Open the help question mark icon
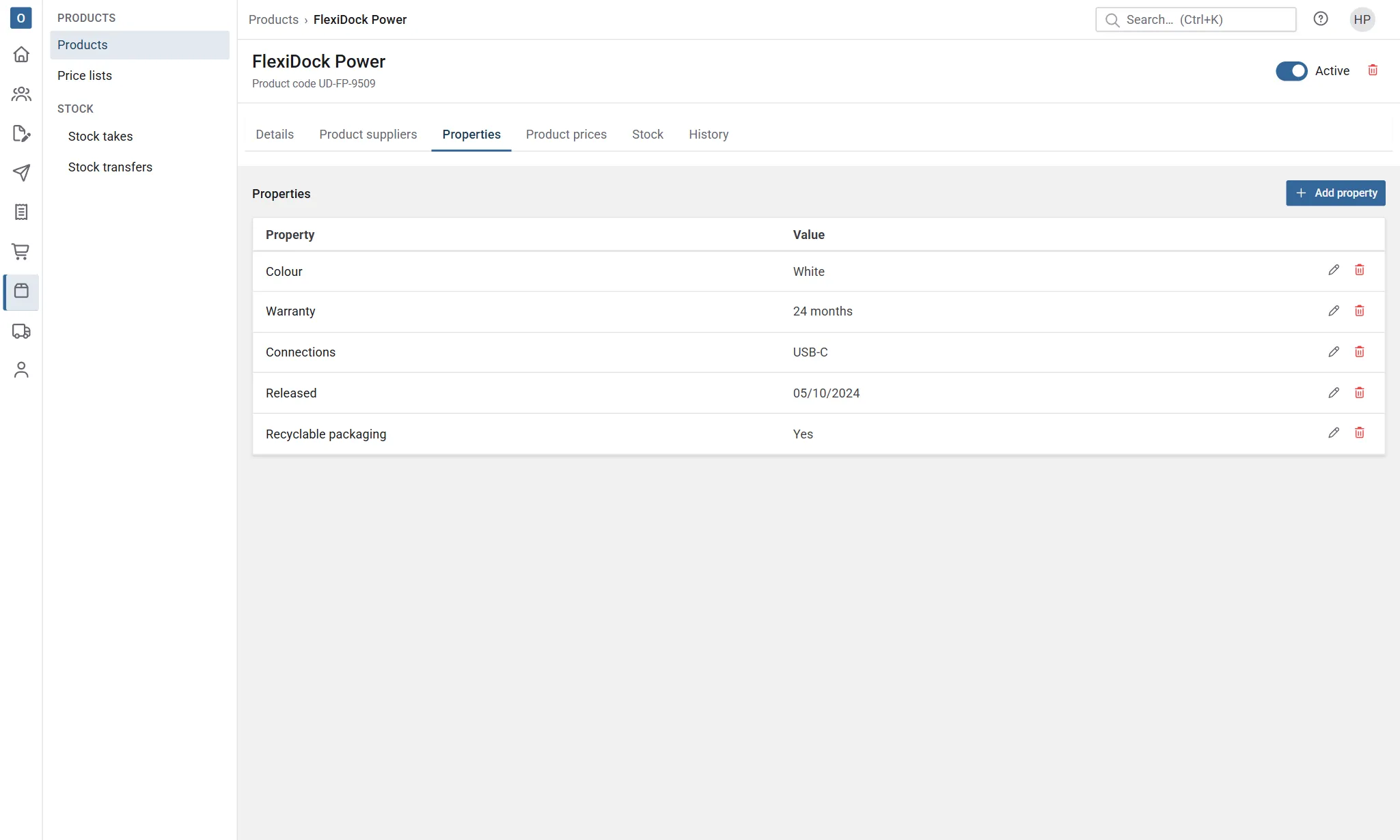The image size is (1400, 840). click(1321, 19)
